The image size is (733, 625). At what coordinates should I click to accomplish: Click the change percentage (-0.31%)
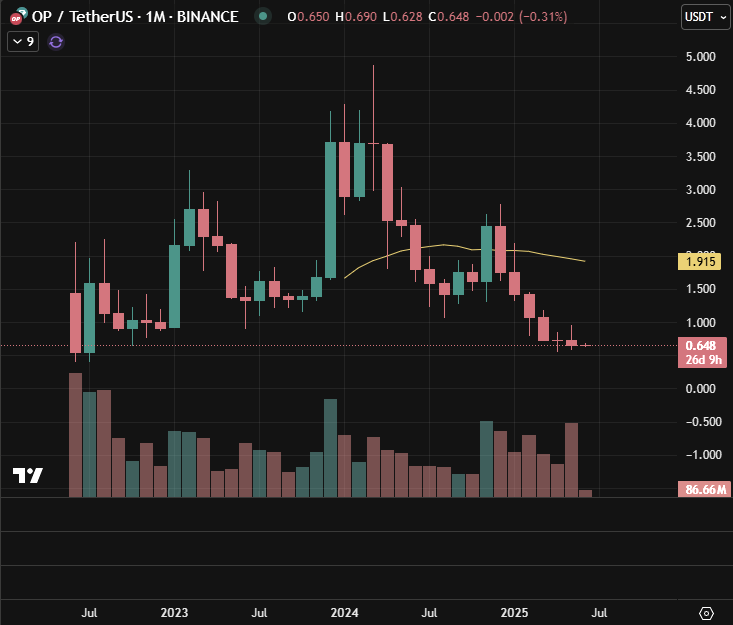(x=543, y=17)
